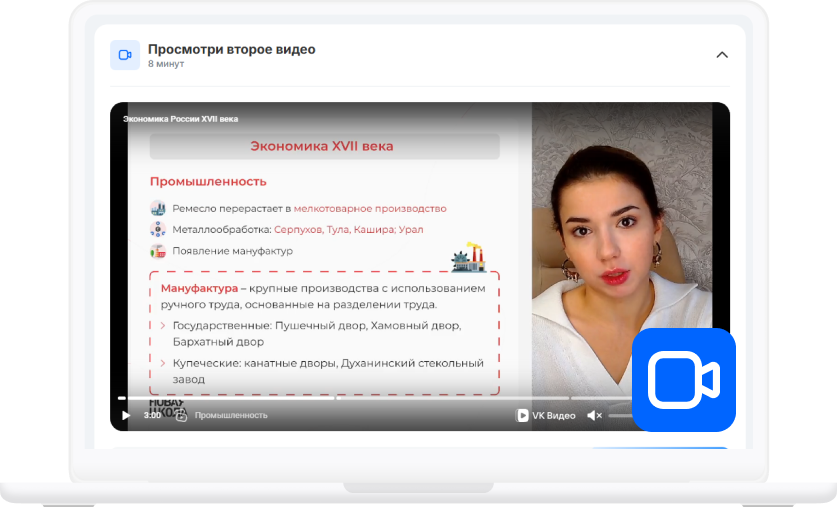Click the icon beside 'Появление мануфактур'
The width and height of the screenshot is (838, 508).
[x=158, y=250]
